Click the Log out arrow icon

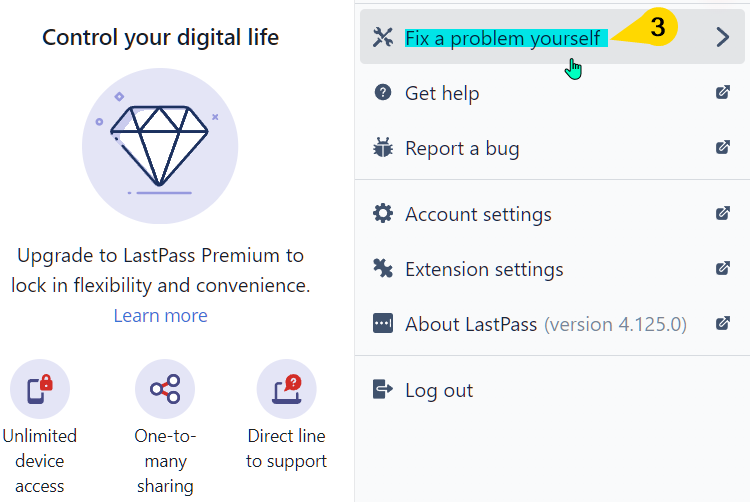pos(383,389)
